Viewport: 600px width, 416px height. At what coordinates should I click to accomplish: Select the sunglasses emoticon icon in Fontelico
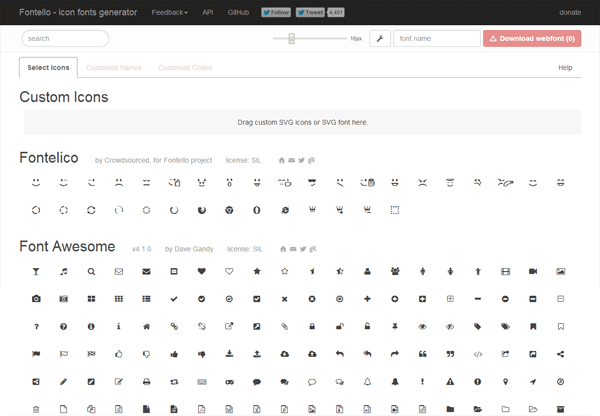point(312,183)
